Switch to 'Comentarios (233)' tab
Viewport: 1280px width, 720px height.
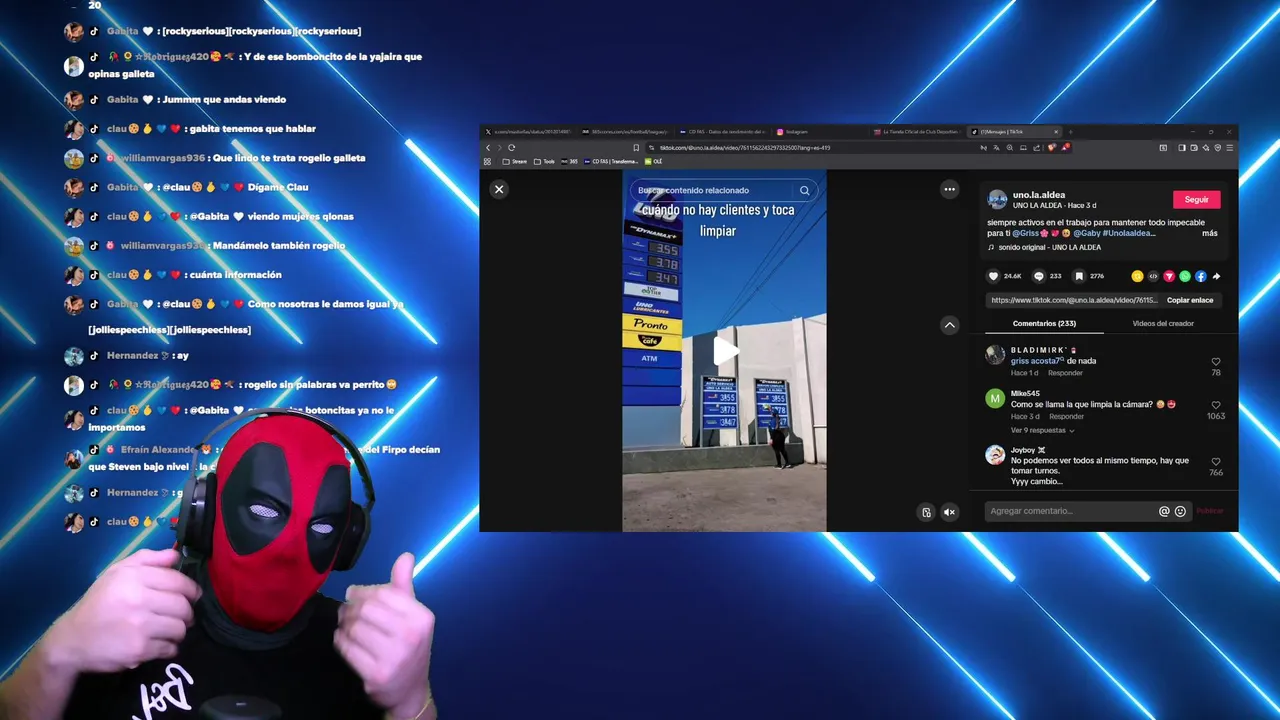click(x=1044, y=324)
